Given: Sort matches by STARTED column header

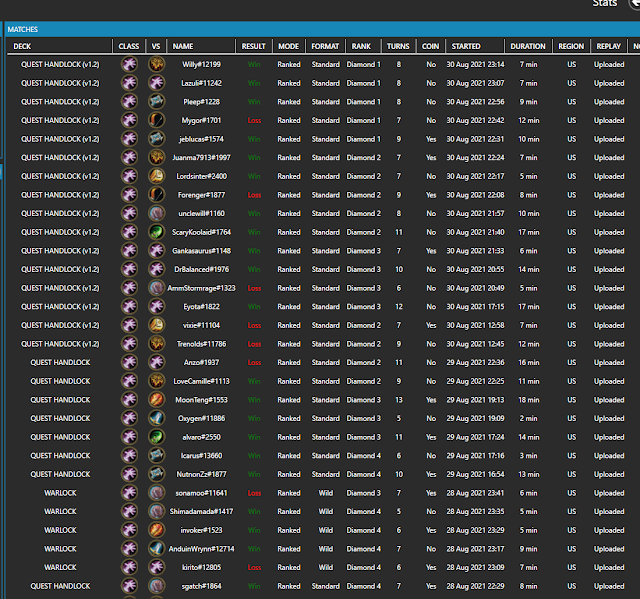Looking at the screenshot, I should tap(475, 46).
